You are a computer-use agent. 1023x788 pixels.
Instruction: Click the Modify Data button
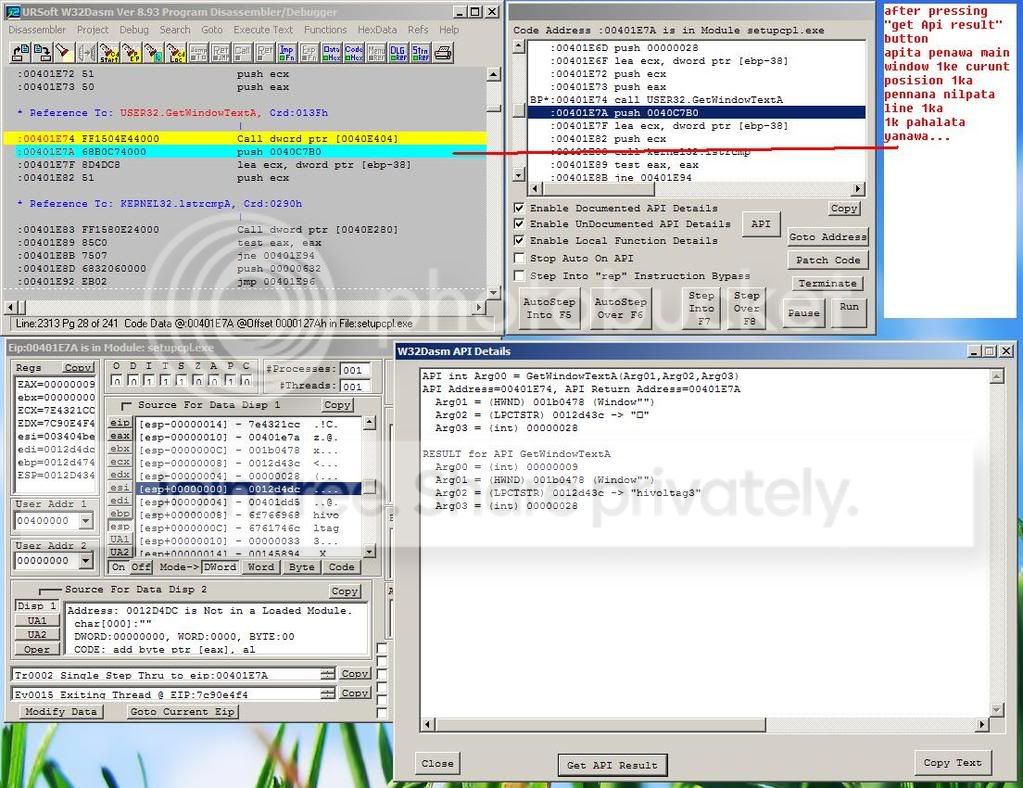click(61, 712)
